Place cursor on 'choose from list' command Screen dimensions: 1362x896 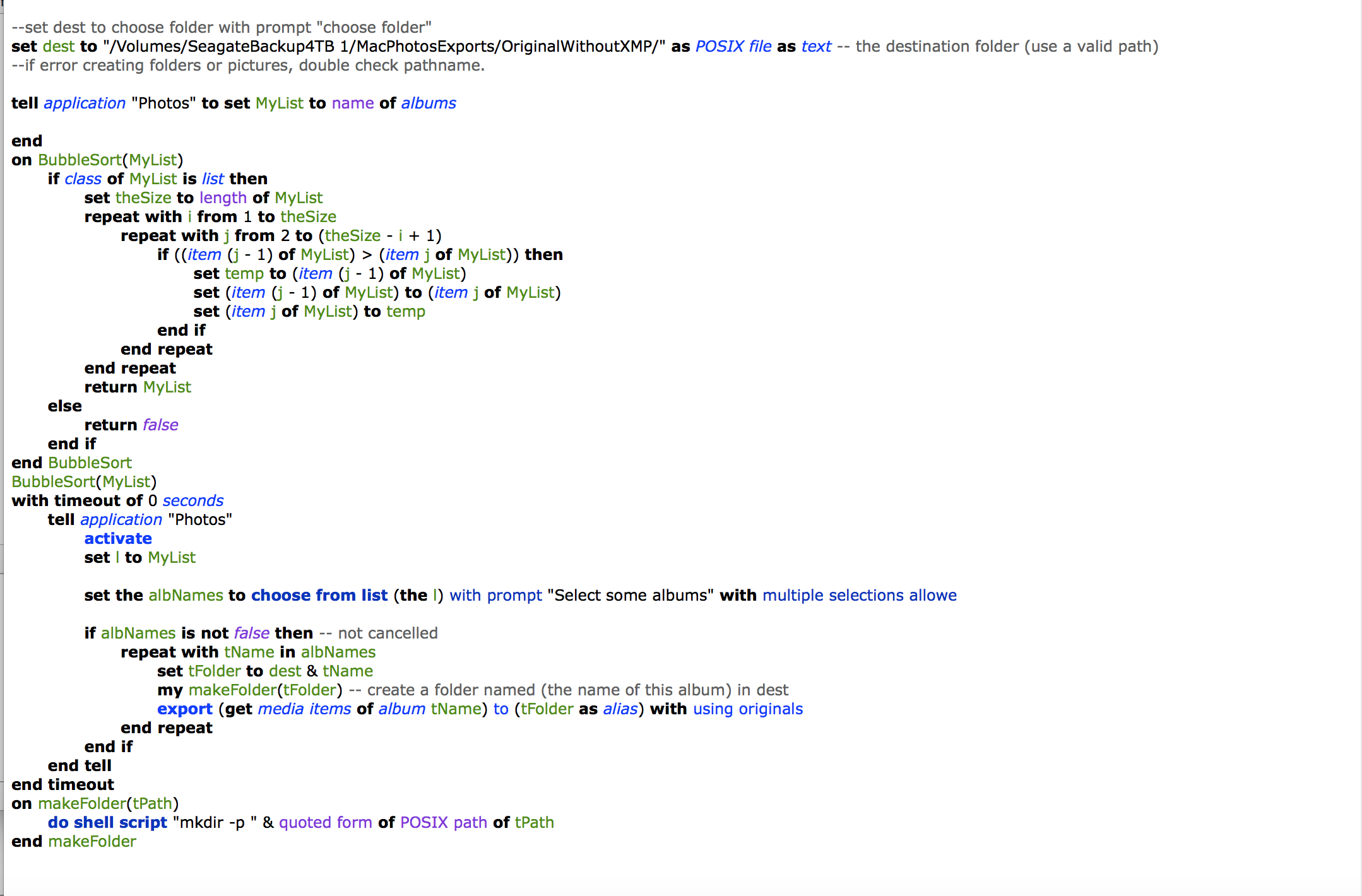coord(319,595)
